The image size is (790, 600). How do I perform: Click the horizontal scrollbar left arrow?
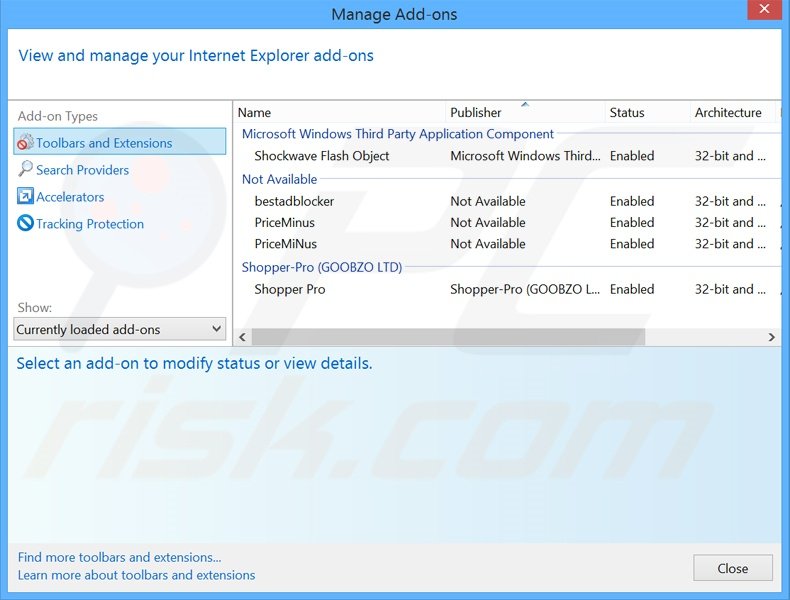(x=242, y=337)
